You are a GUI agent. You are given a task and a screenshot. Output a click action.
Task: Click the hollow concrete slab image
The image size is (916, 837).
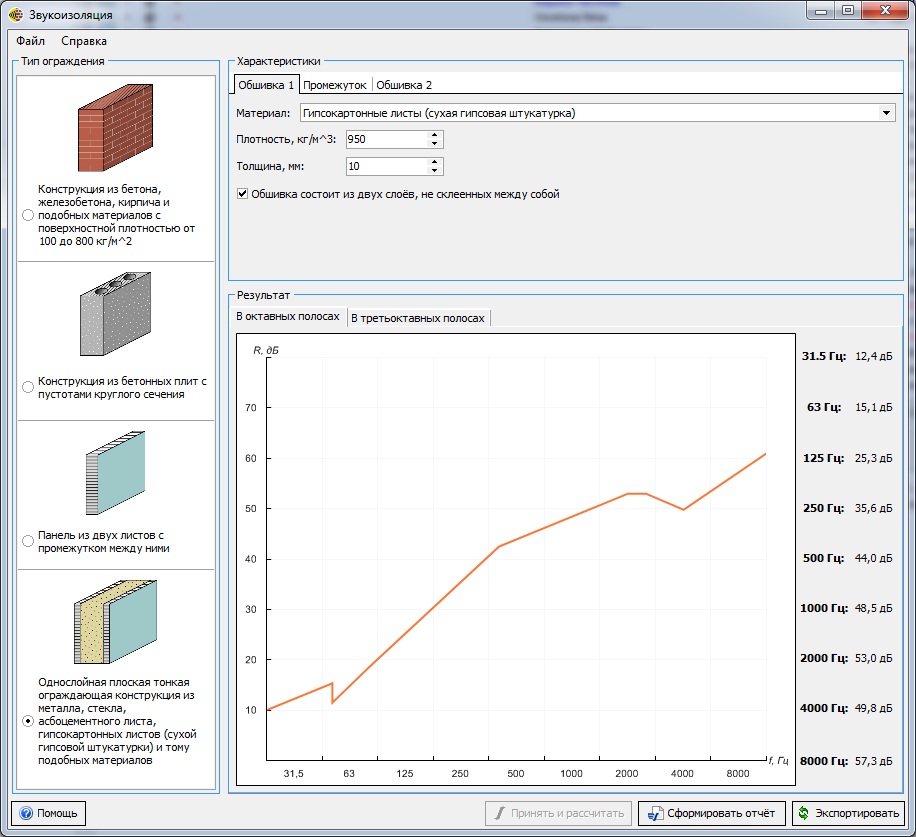point(115,316)
